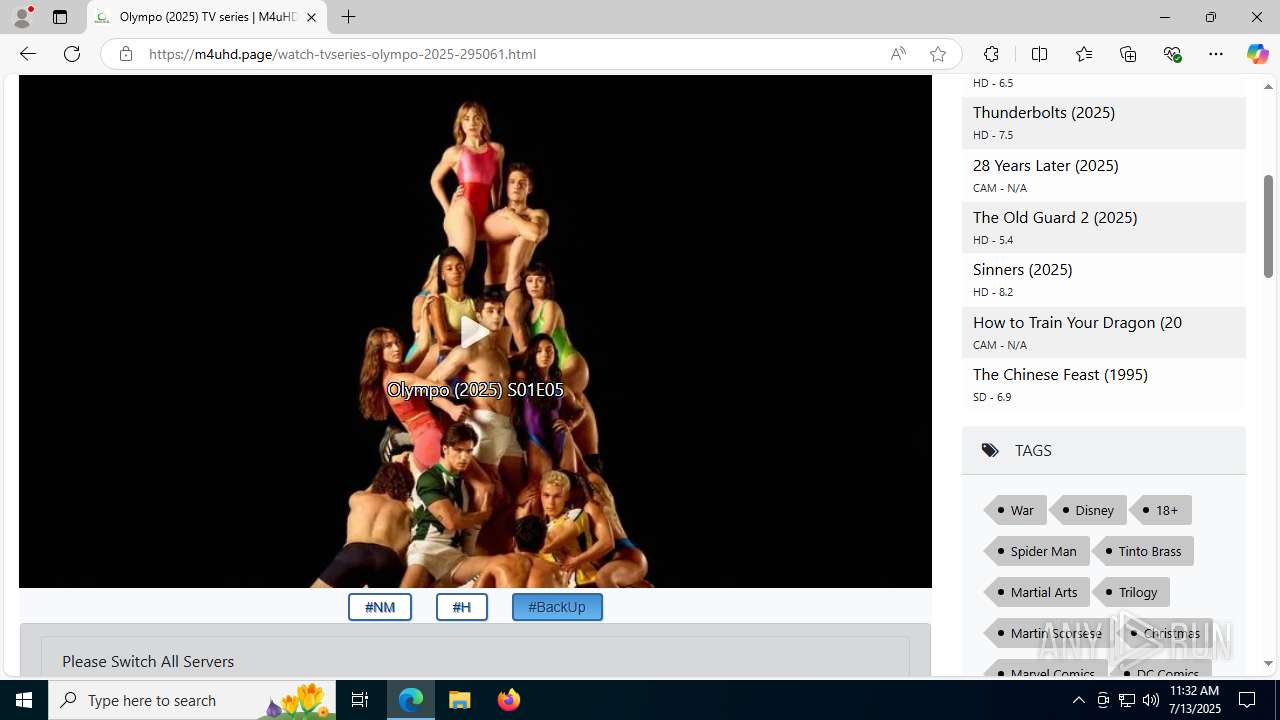Screen dimensions: 1280x720
Task: Open Microsoft Edge from taskbar
Action: [411, 700]
